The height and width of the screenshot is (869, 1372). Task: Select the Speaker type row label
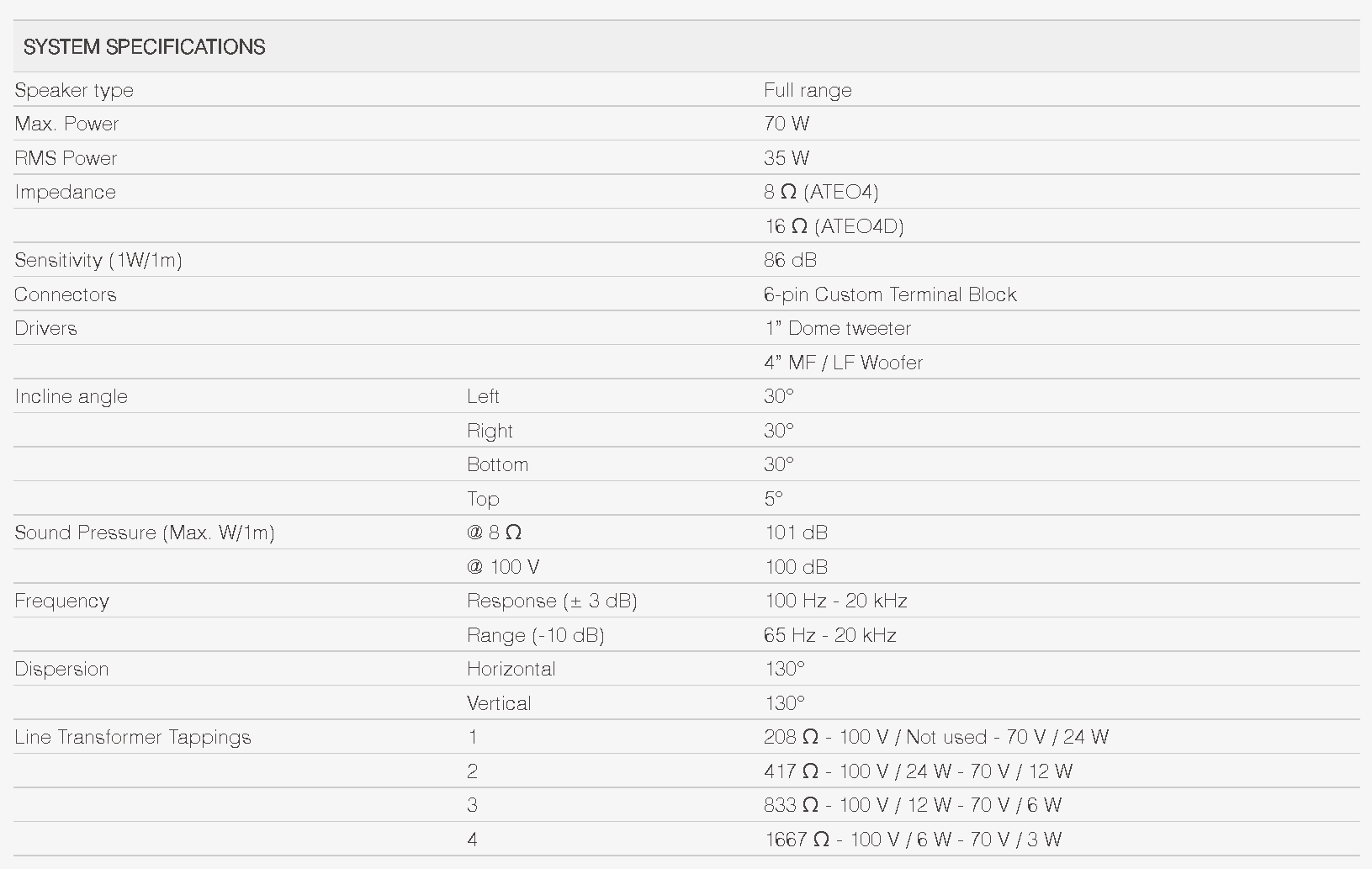(74, 90)
